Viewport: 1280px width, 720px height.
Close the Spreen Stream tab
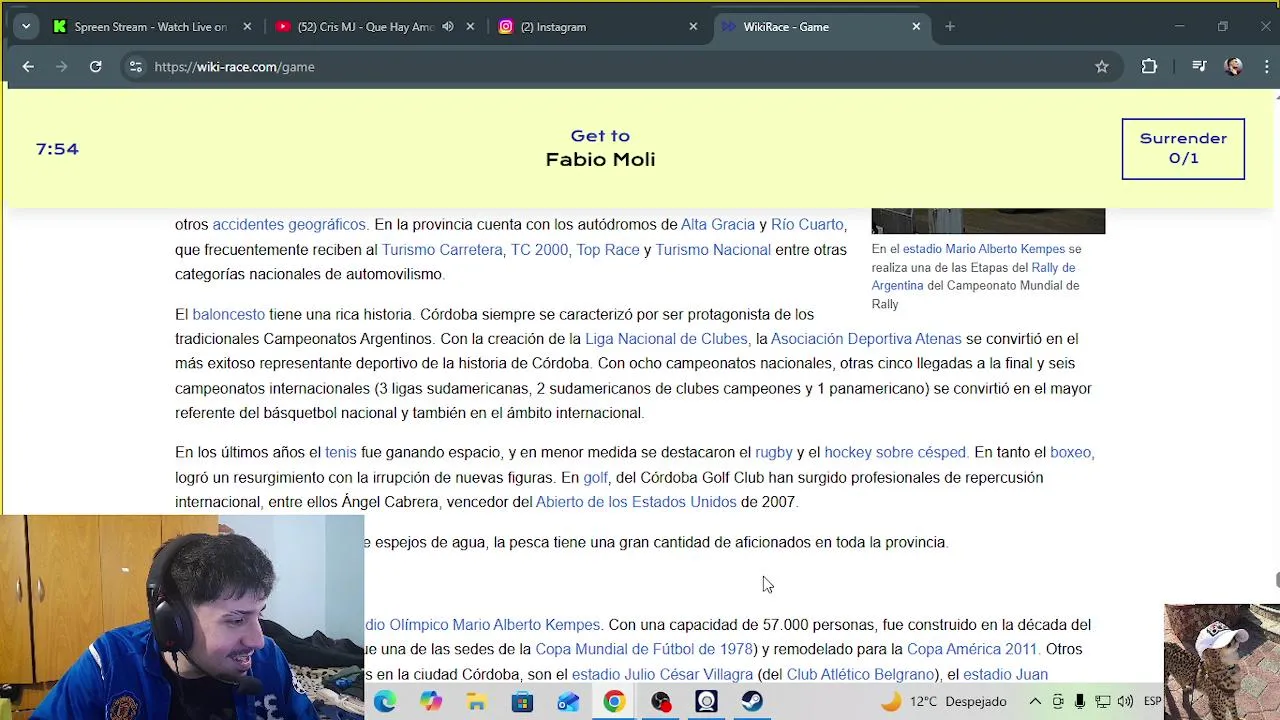tap(247, 27)
